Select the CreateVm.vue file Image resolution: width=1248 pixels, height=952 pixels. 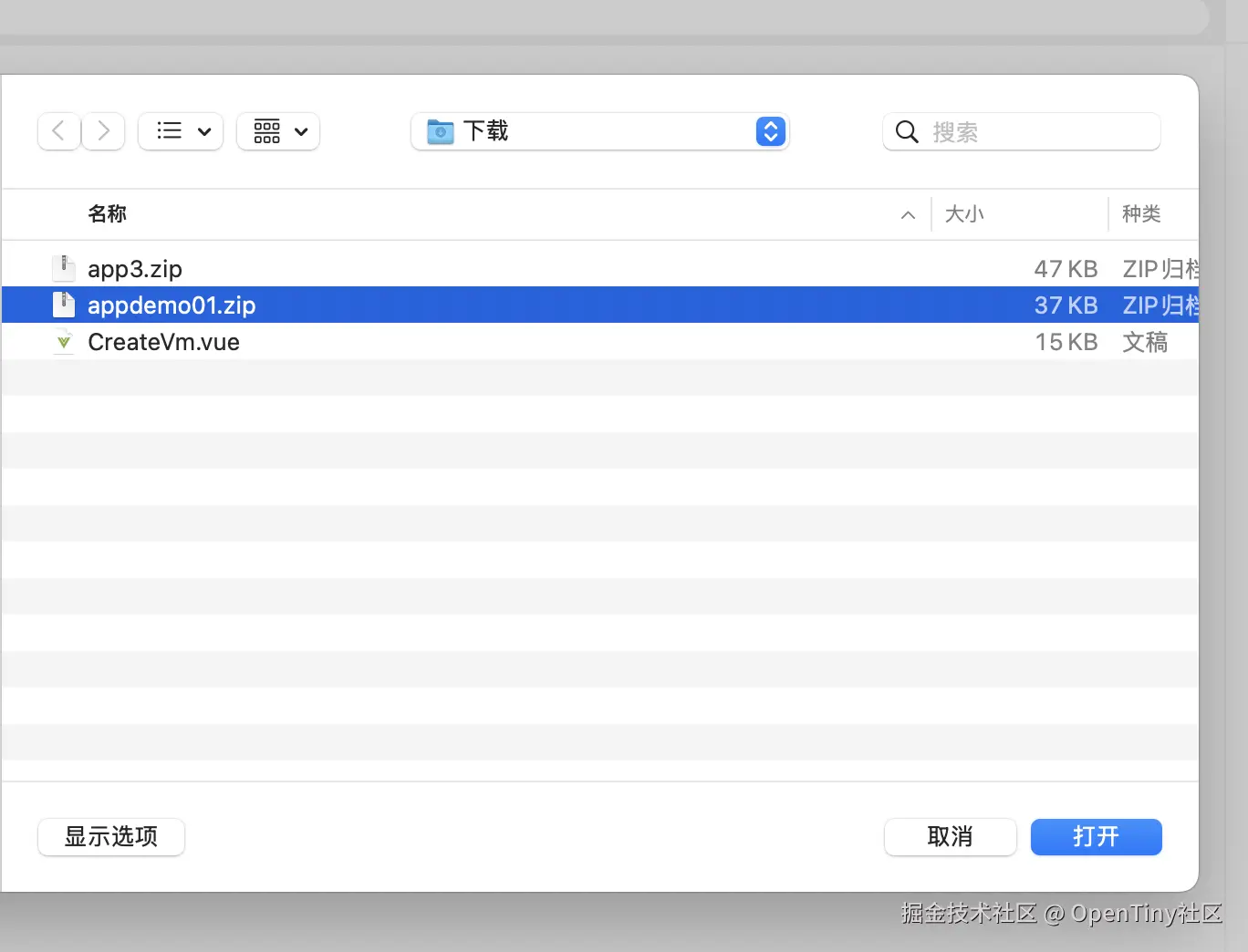[600, 342]
